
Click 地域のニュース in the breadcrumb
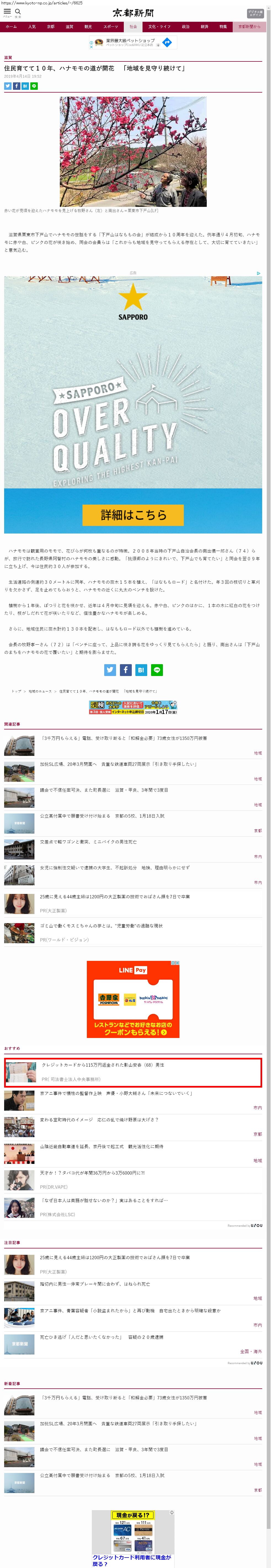pos(40,691)
